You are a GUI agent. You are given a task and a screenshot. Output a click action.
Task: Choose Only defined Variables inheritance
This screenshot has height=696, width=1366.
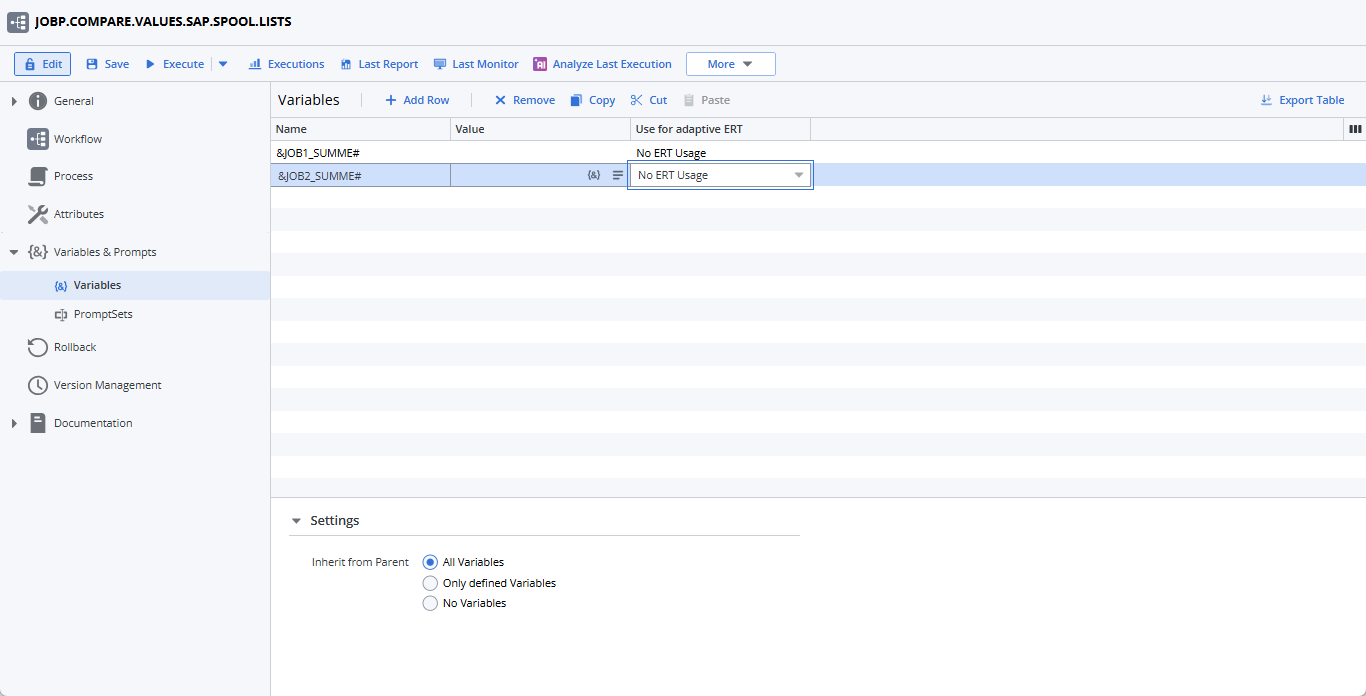pyautogui.click(x=430, y=582)
